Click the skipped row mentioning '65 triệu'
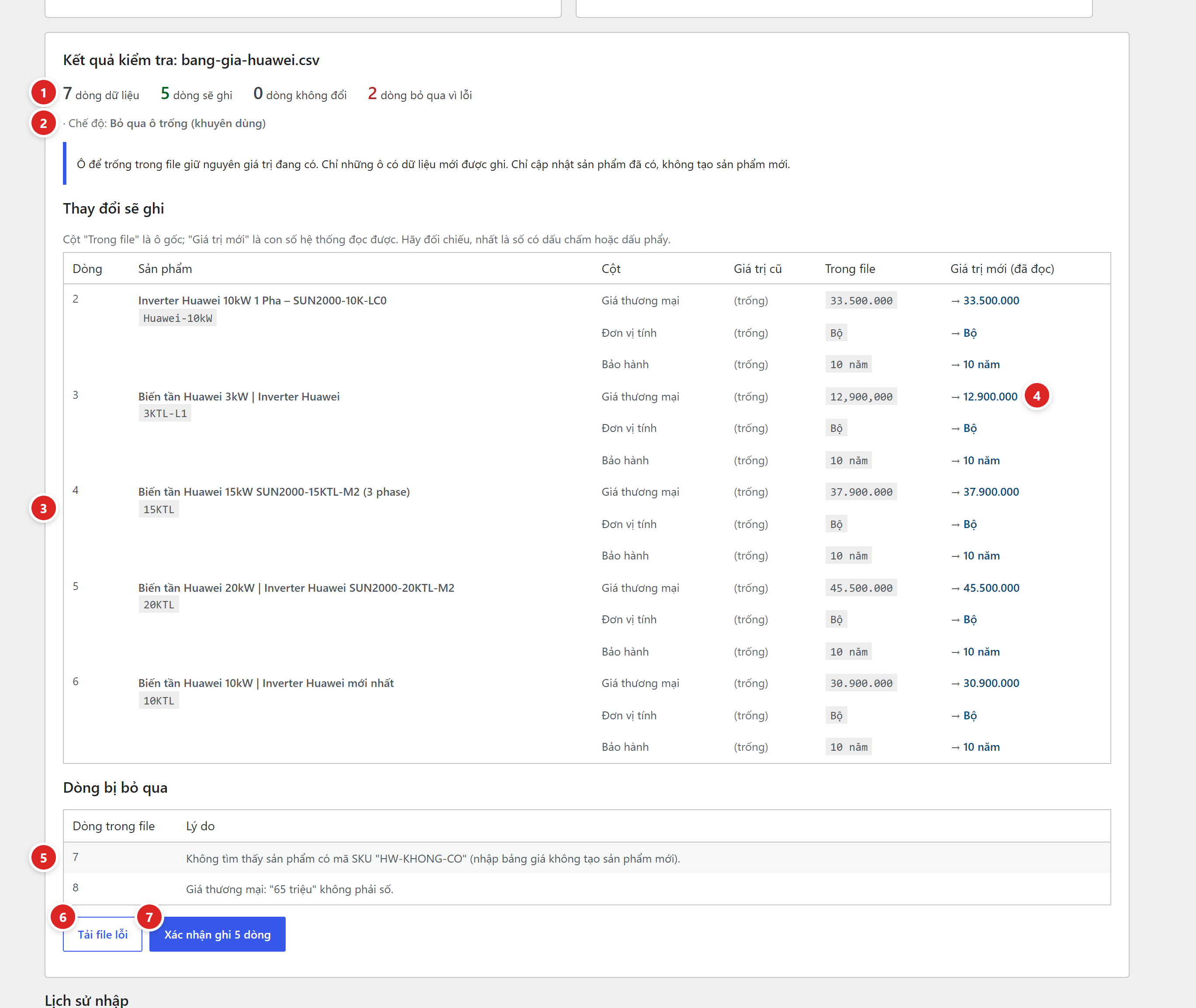Viewport: 1196px width, 1008px height. [587, 889]
